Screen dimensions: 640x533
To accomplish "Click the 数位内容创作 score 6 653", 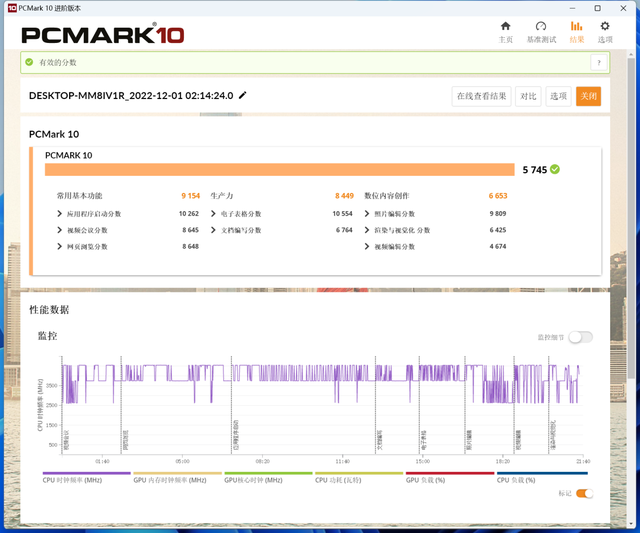I will [x=498, y=196].
